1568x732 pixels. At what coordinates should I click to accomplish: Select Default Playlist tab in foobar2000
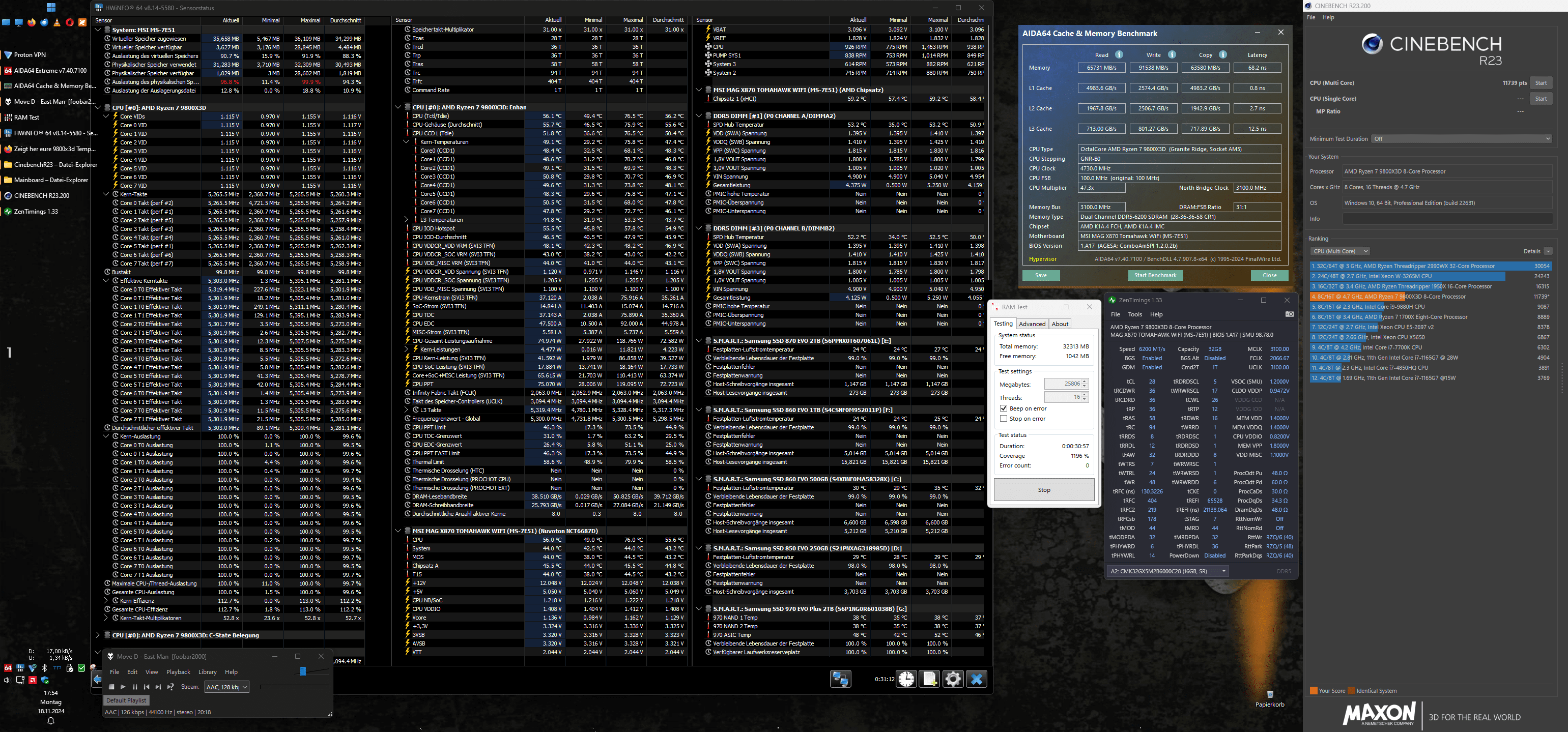pos(126,700)
